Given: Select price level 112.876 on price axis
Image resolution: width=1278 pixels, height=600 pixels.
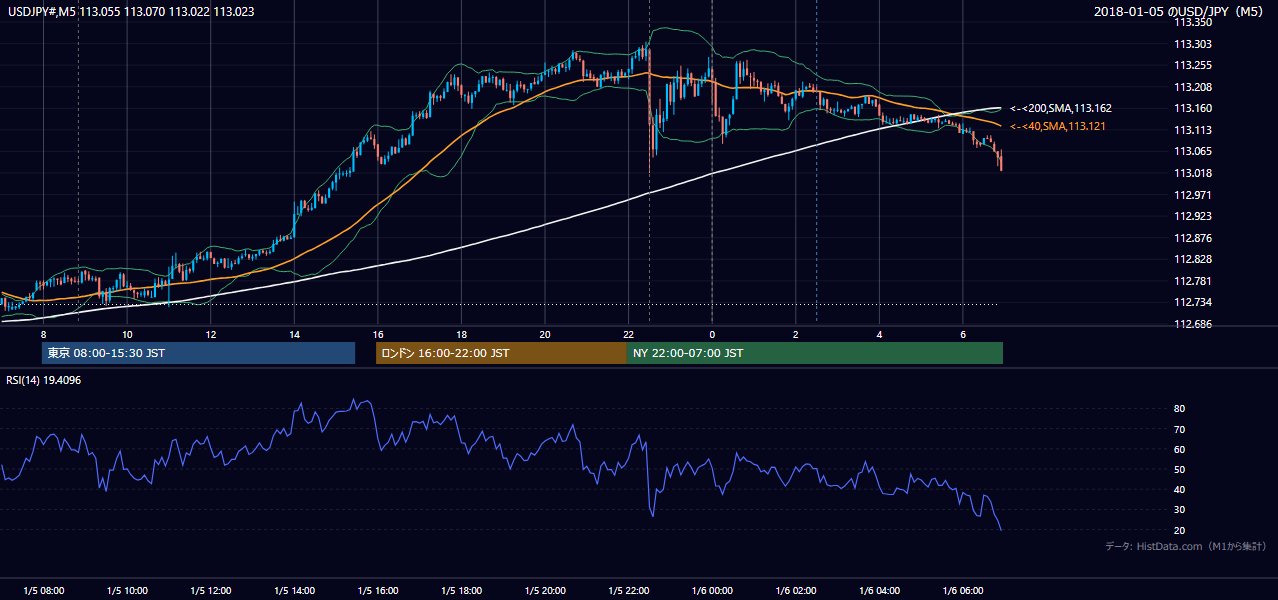Looking at the screenshot, I should click(1192, 238).
